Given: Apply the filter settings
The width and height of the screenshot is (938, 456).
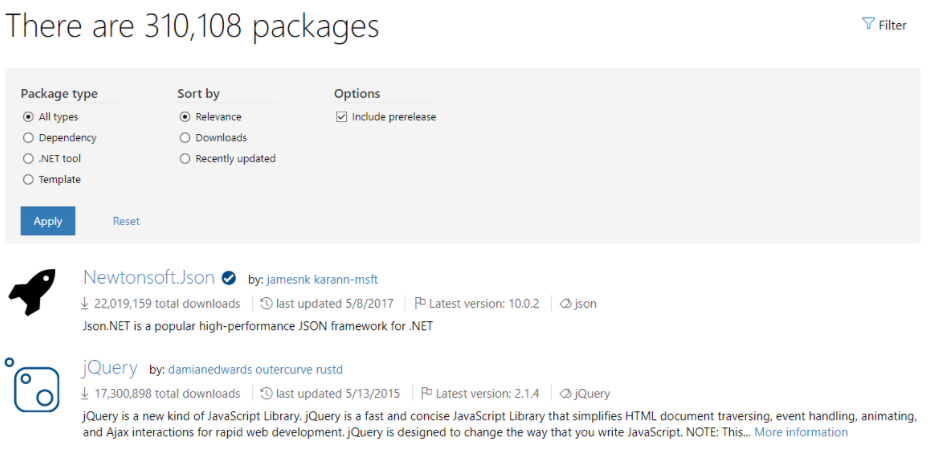Looking at the screenshot, I should coord(48,221).
